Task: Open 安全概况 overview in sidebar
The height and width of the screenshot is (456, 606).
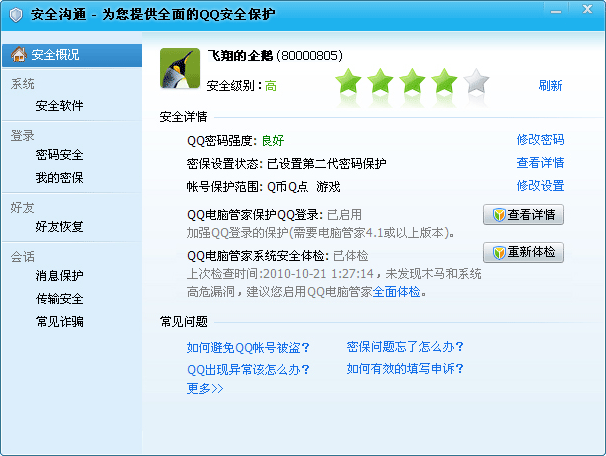Action: pos(72,55)
